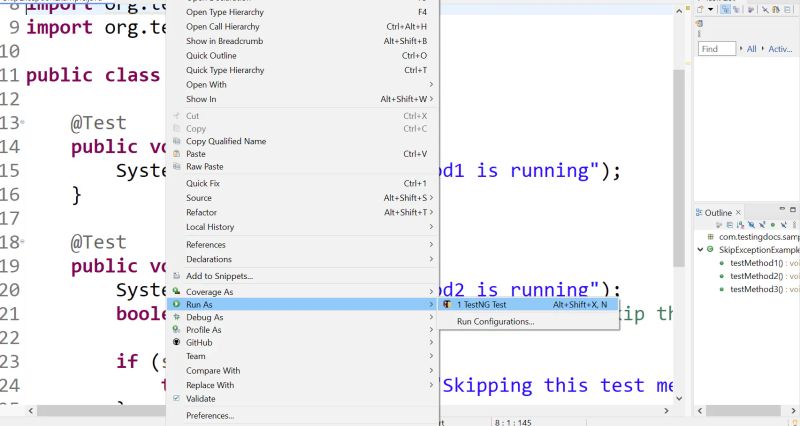Screen dimensions: 800x426
Task: Click Add to Snippets... in the menu
Action: coord(303,276)
